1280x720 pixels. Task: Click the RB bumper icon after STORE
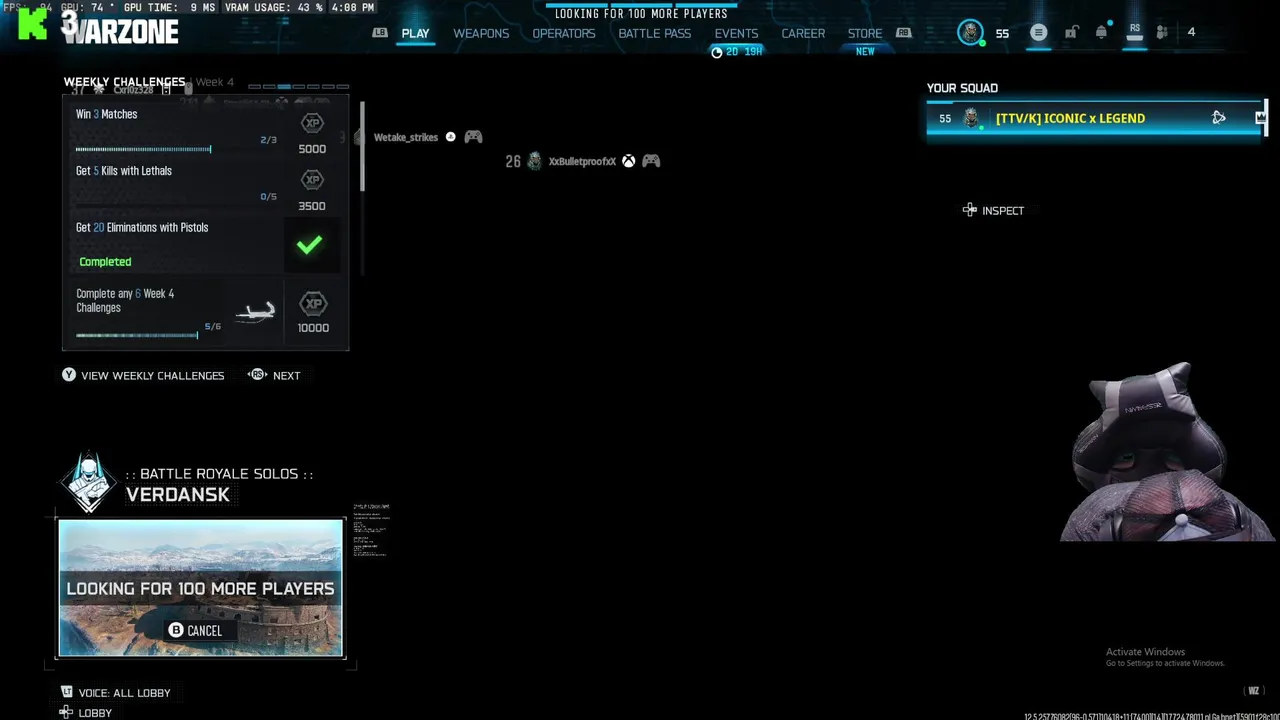(904, 33)
